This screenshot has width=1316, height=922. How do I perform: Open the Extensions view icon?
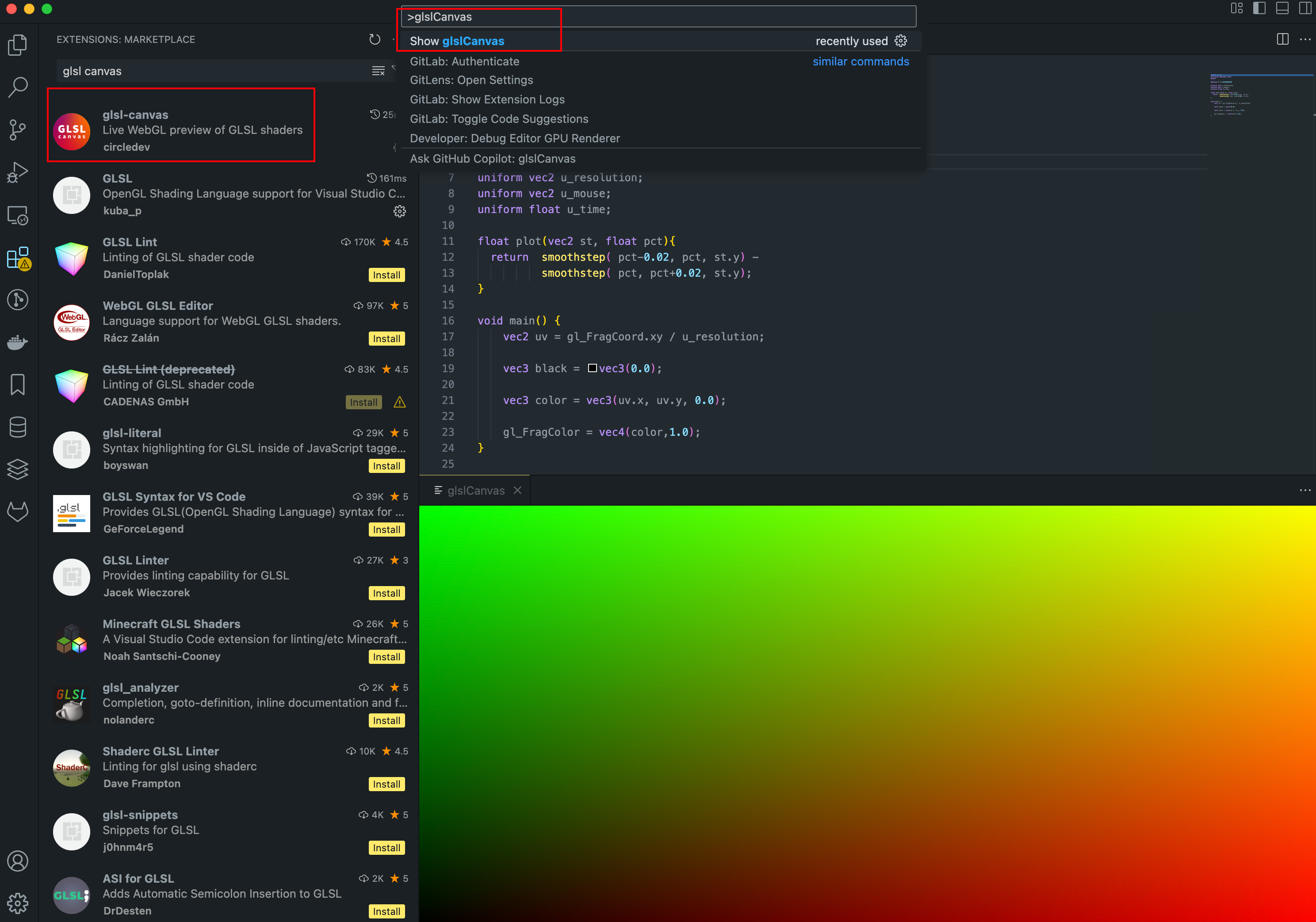[18, 258]
